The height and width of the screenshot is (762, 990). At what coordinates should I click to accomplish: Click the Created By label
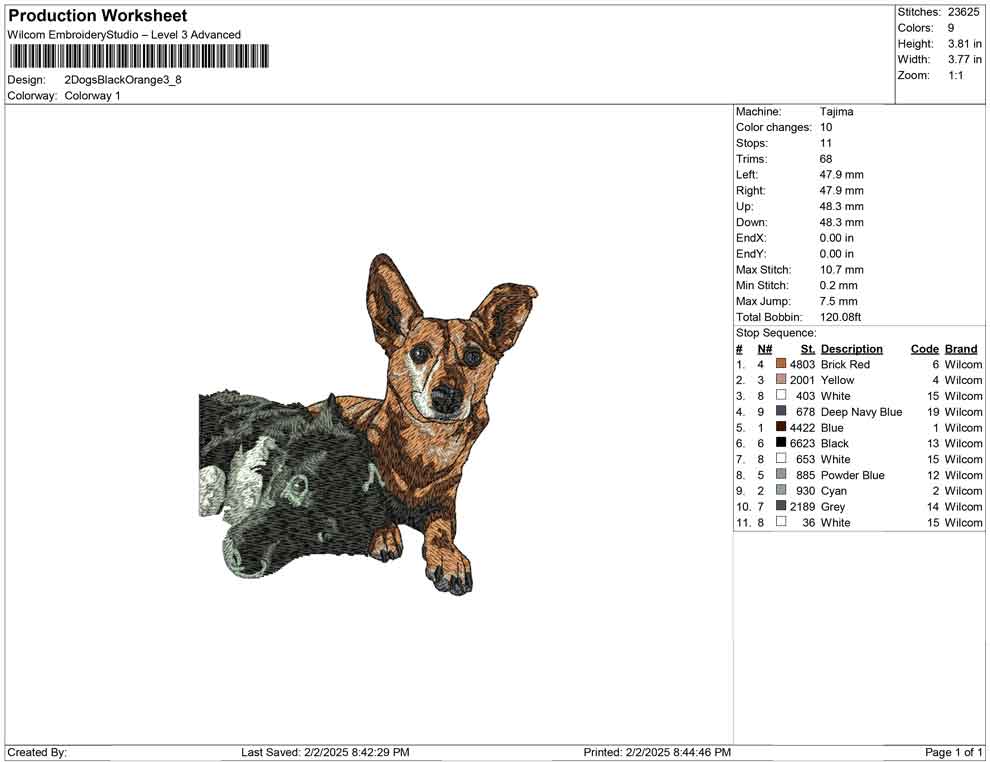(x=37, y=752)
